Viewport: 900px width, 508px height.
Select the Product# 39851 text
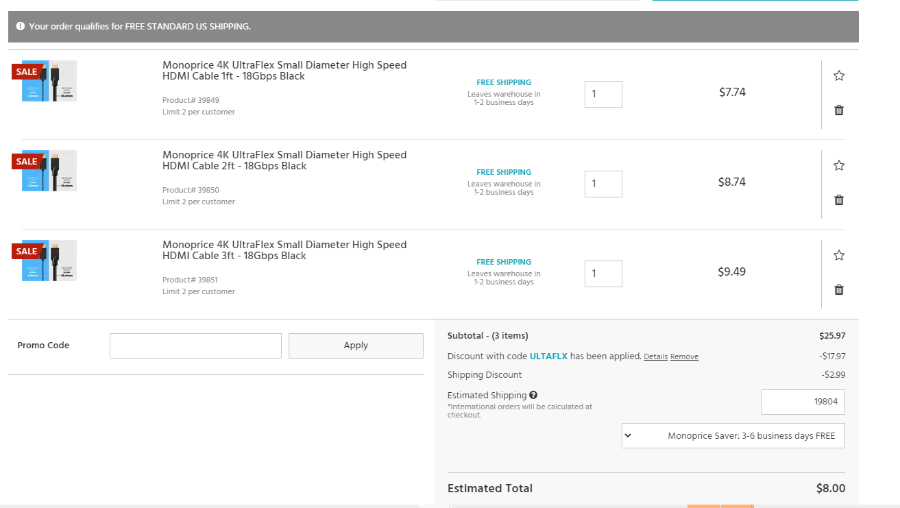[190, 280]
